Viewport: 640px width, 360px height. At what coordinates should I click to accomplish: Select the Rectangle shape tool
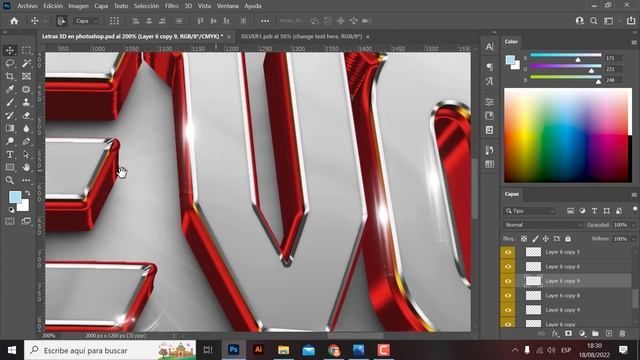(10, 167)
